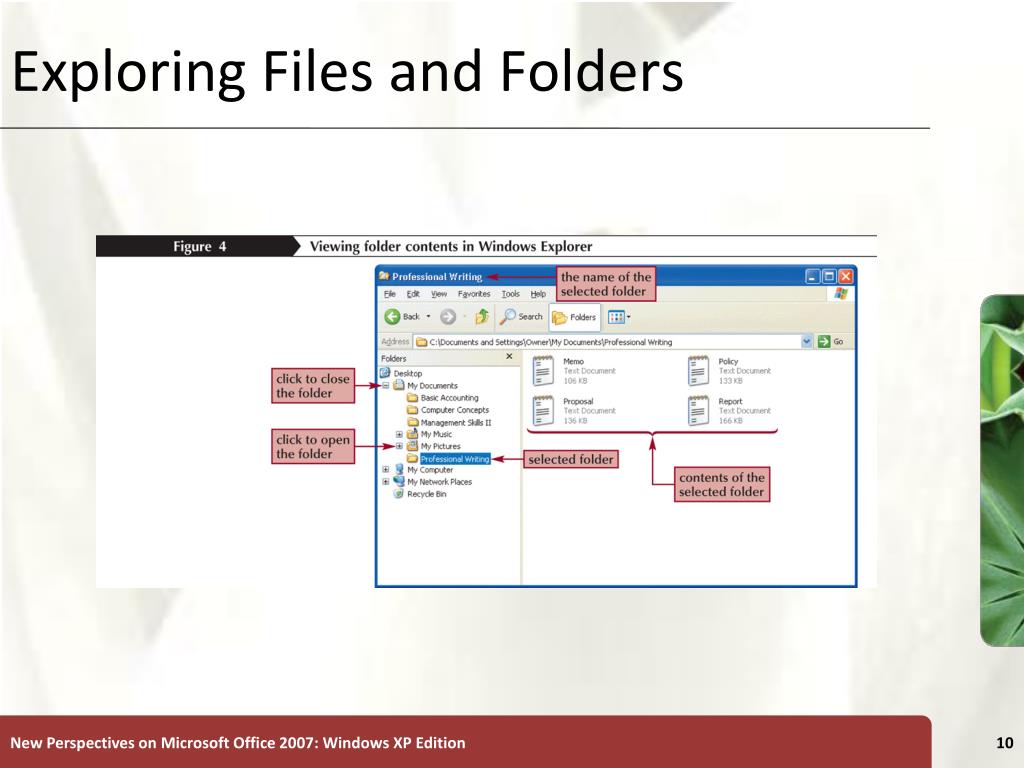This screenshot has height=768, width=1024.
Task: Go up one folder level
Action: (x=482, y=317)
